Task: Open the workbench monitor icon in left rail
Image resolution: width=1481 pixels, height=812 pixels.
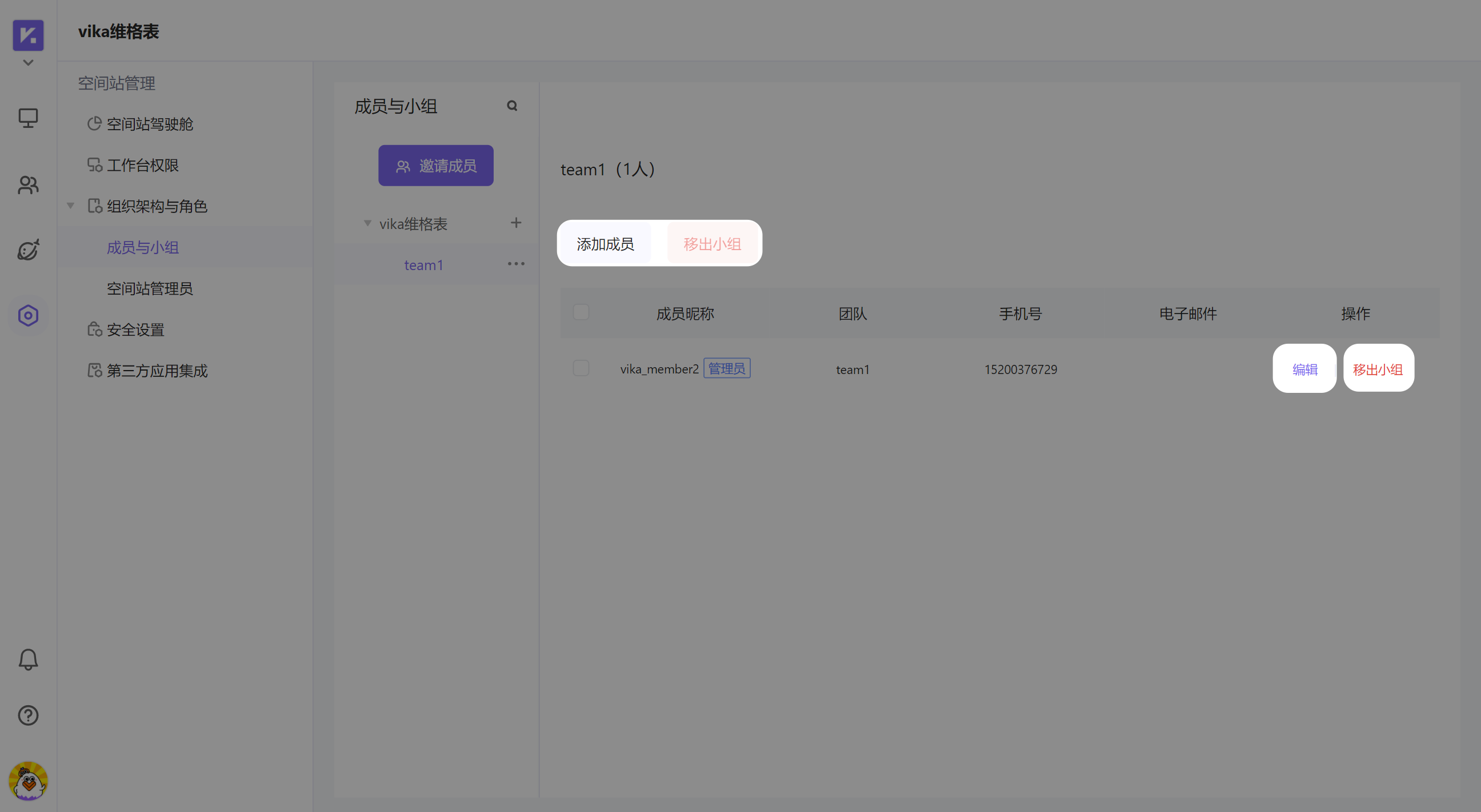Action: pyautogui.click(x=27, y=118)
